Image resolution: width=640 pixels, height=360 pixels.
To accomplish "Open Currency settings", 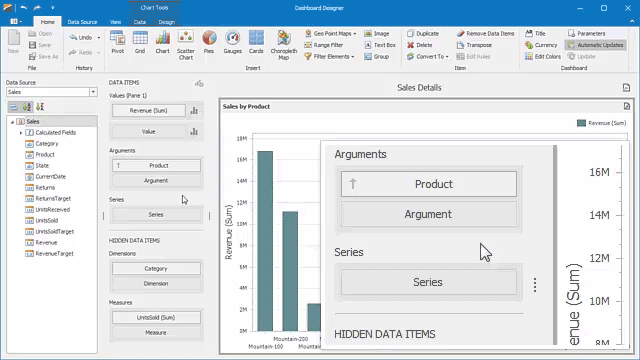I will click(541, 45).
